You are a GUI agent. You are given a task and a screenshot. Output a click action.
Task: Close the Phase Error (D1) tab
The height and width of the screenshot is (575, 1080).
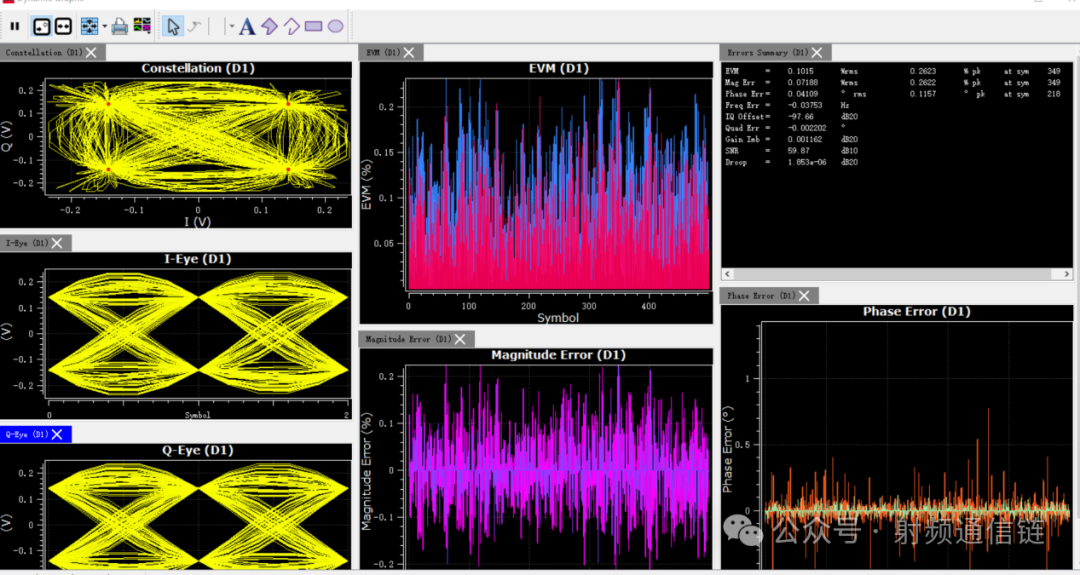[x=804, y=295]
